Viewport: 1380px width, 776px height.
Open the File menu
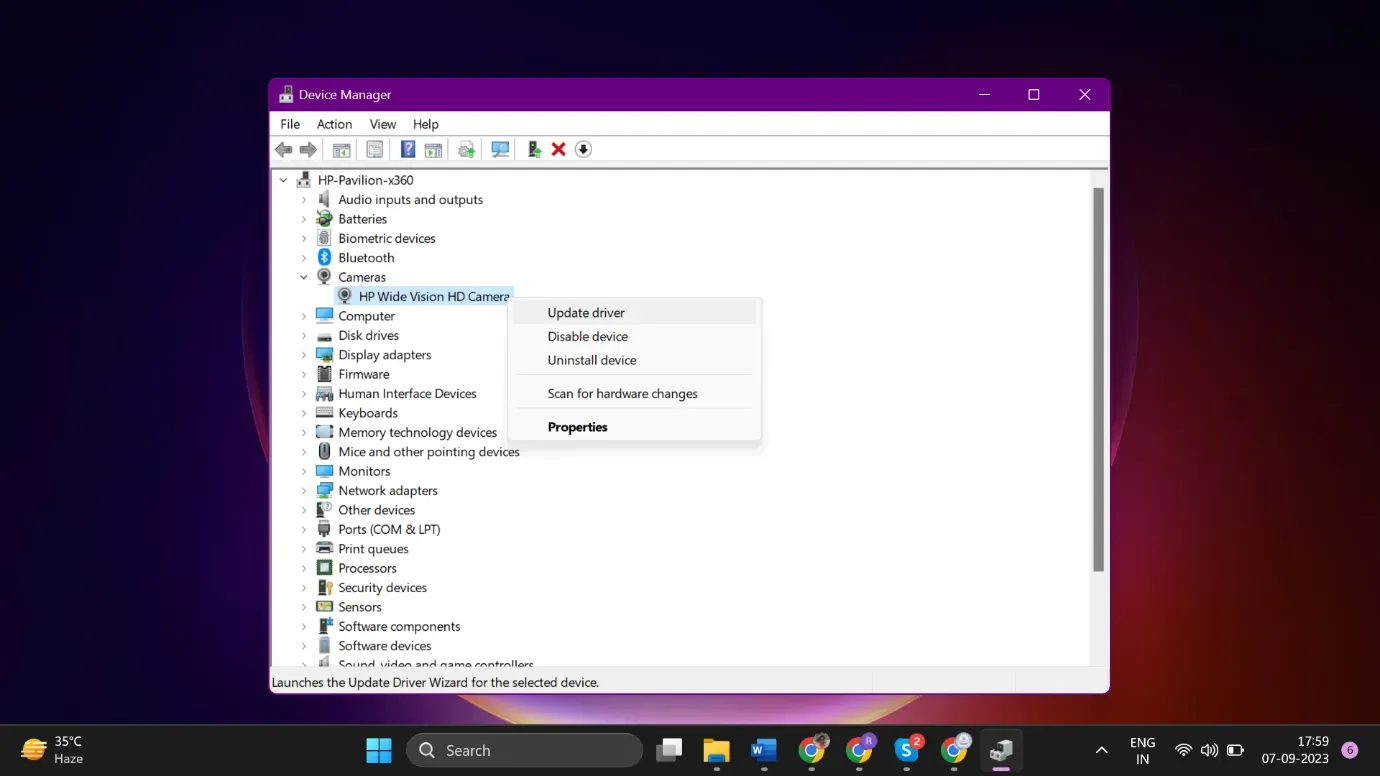[x=290, y=124]
